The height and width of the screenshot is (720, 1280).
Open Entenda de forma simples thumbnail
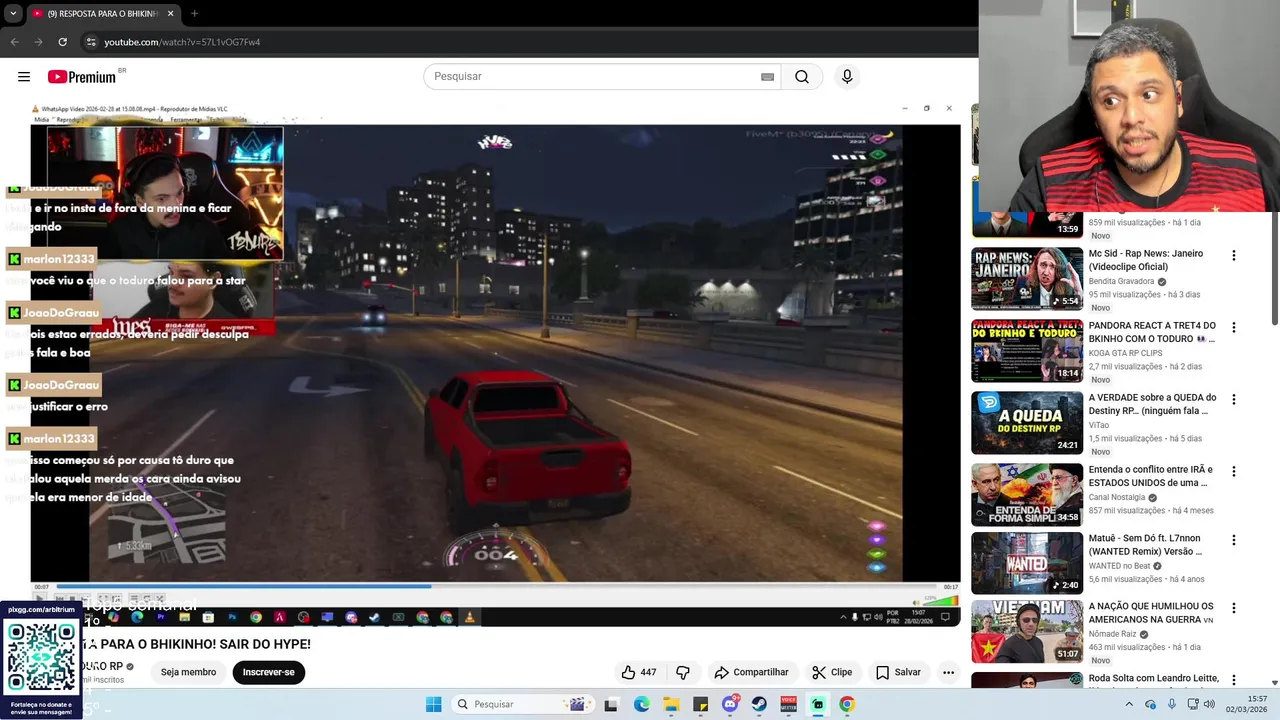click(1027, 495)
